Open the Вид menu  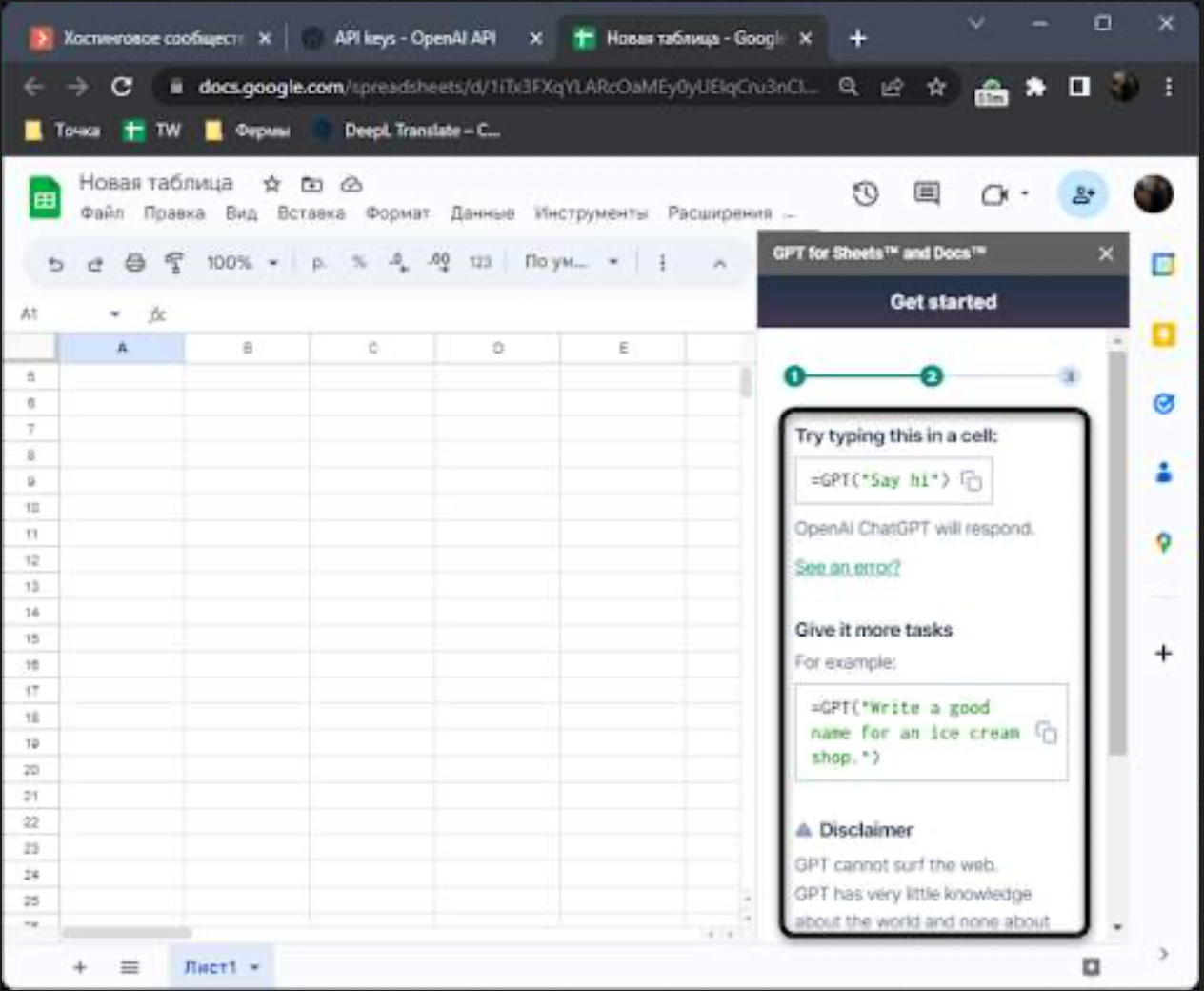pyautogui.click(x=241, y=212)
